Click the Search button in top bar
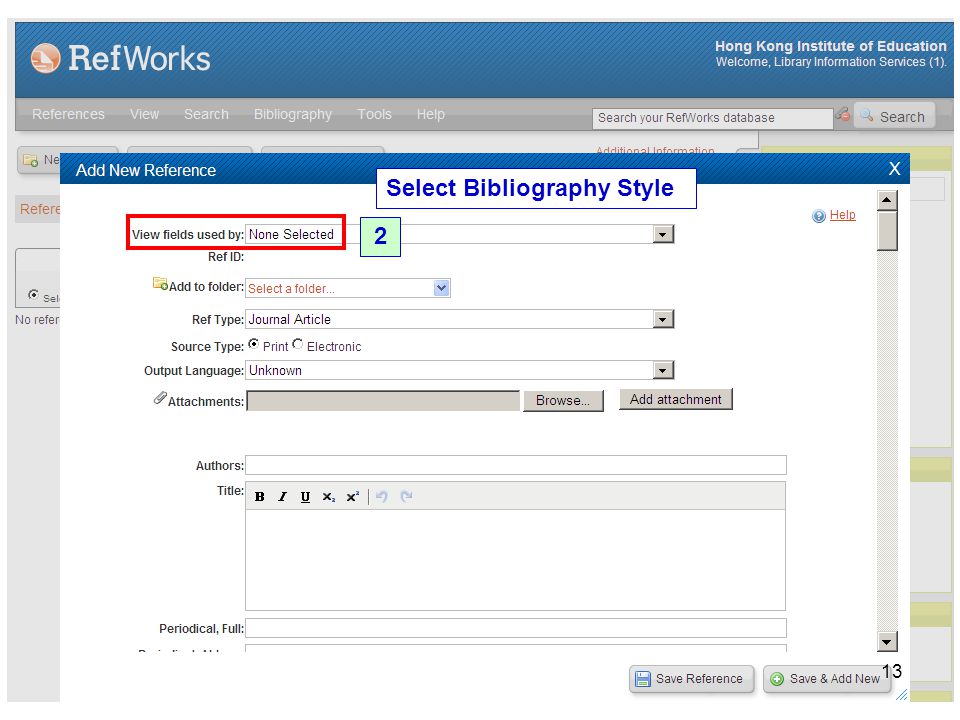 [894, 116]
